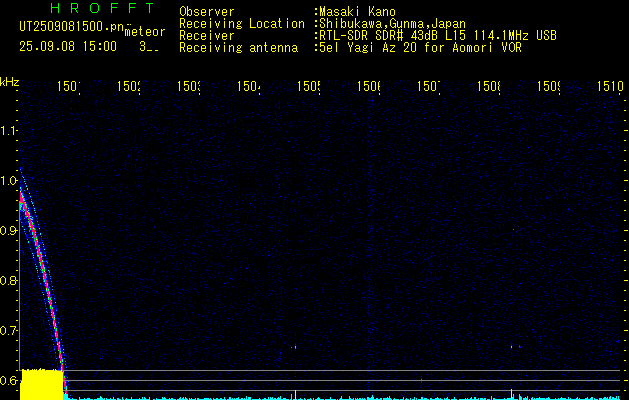Image resolution: width=629 pixels, height=400 pixels.
Task: Click the date stamp 25.09.08 15:00
Action: 68,47
